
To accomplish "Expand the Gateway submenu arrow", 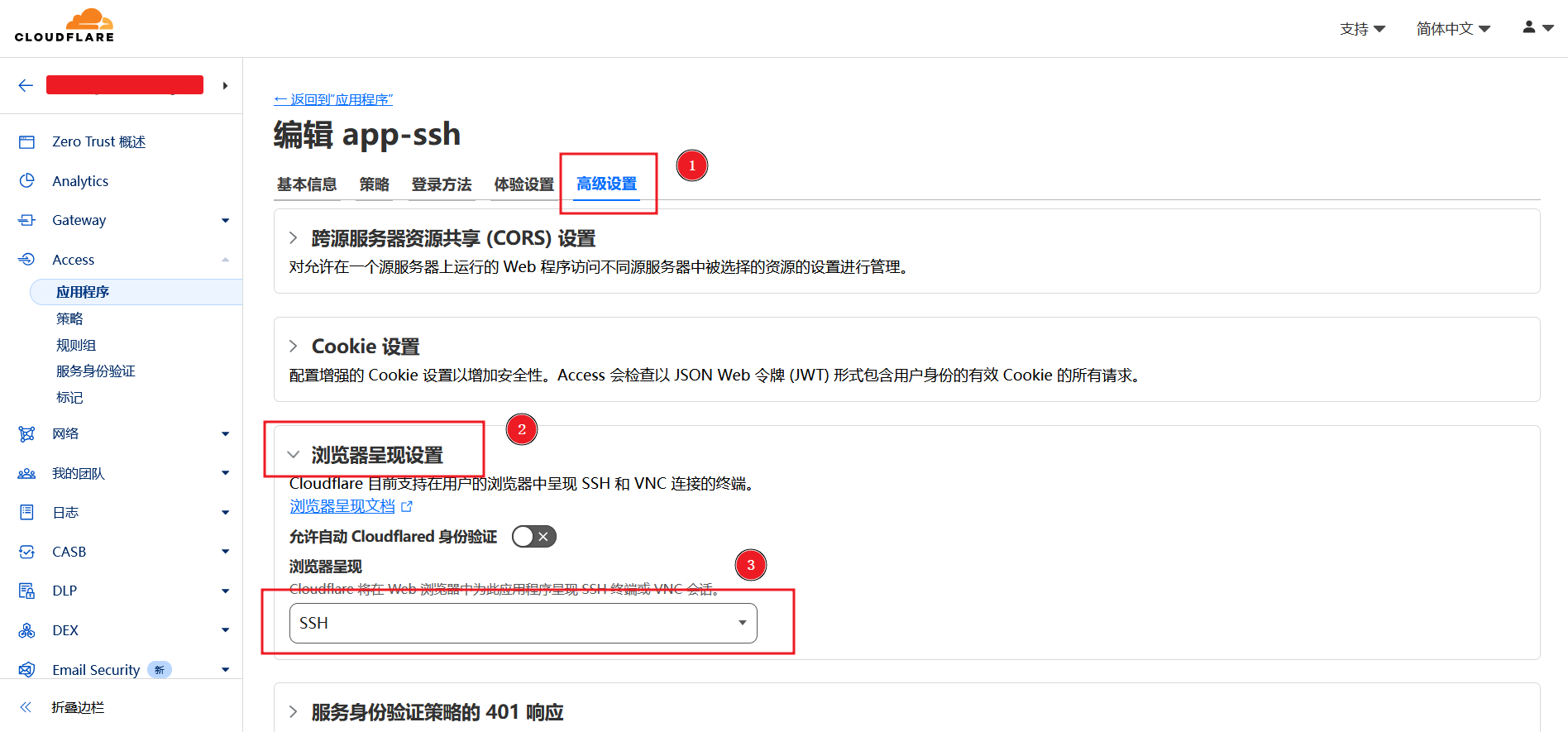I will point(225,221).
